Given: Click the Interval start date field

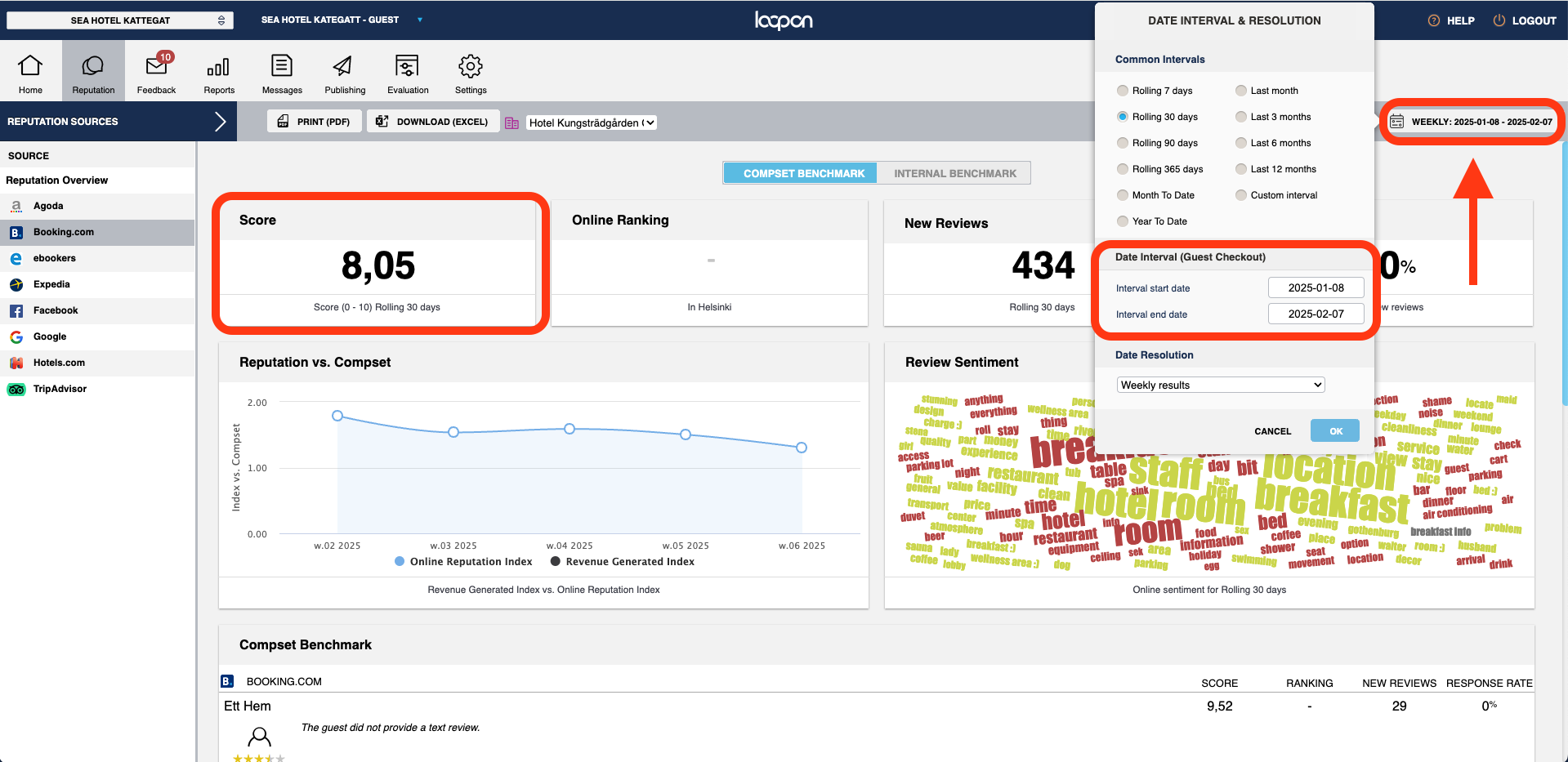Looking at the screenshot, I should pos(1316,287).
